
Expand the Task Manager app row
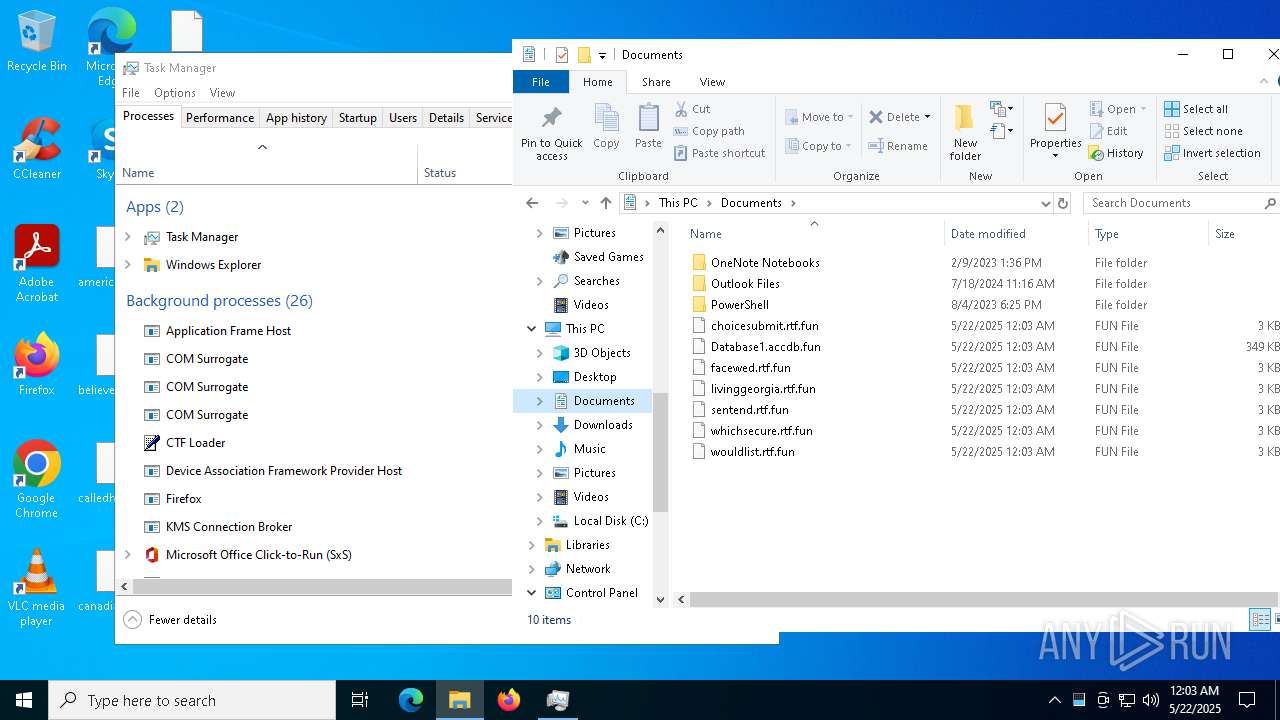[128, 237]
